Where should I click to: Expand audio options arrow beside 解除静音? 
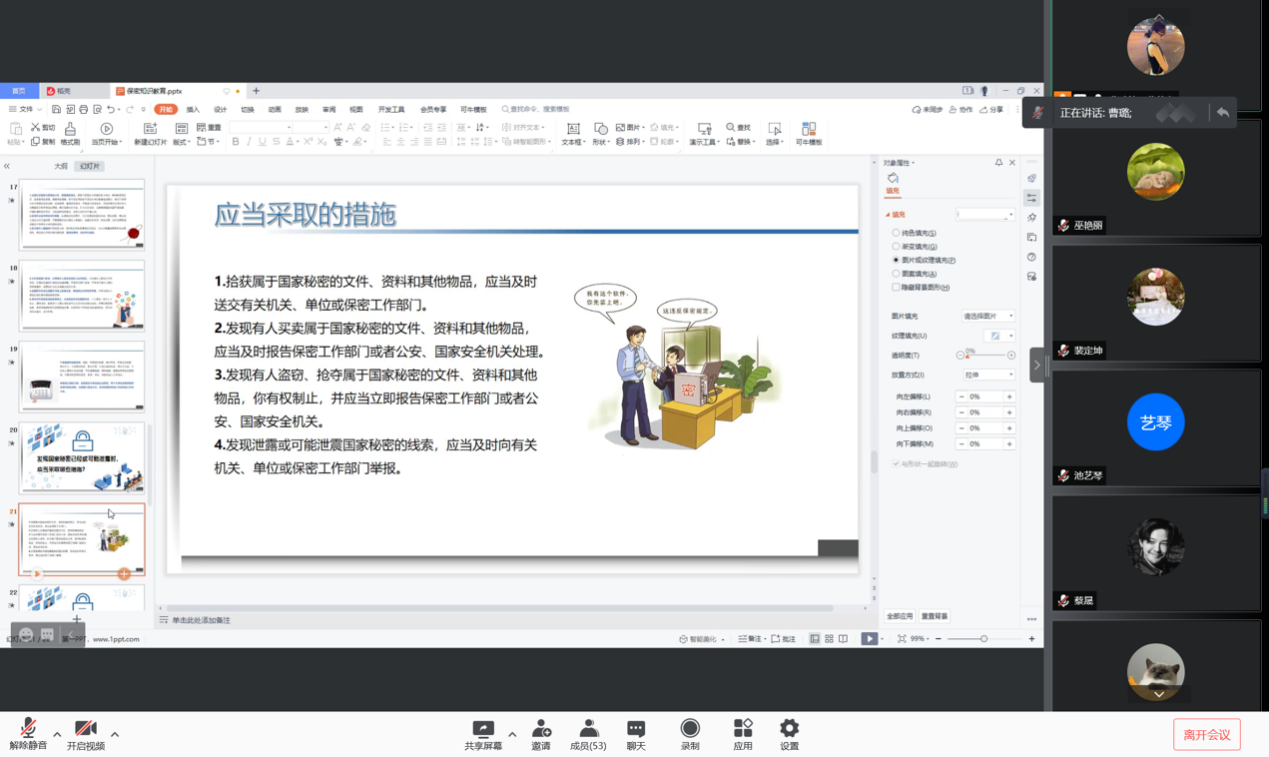(57, 735)
